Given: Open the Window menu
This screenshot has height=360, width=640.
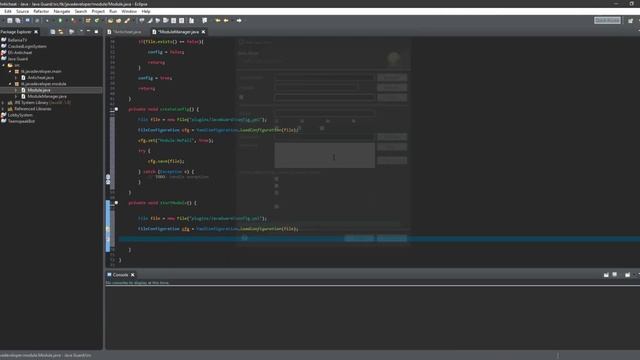Looking at the screenshot, I should [129, 11].
